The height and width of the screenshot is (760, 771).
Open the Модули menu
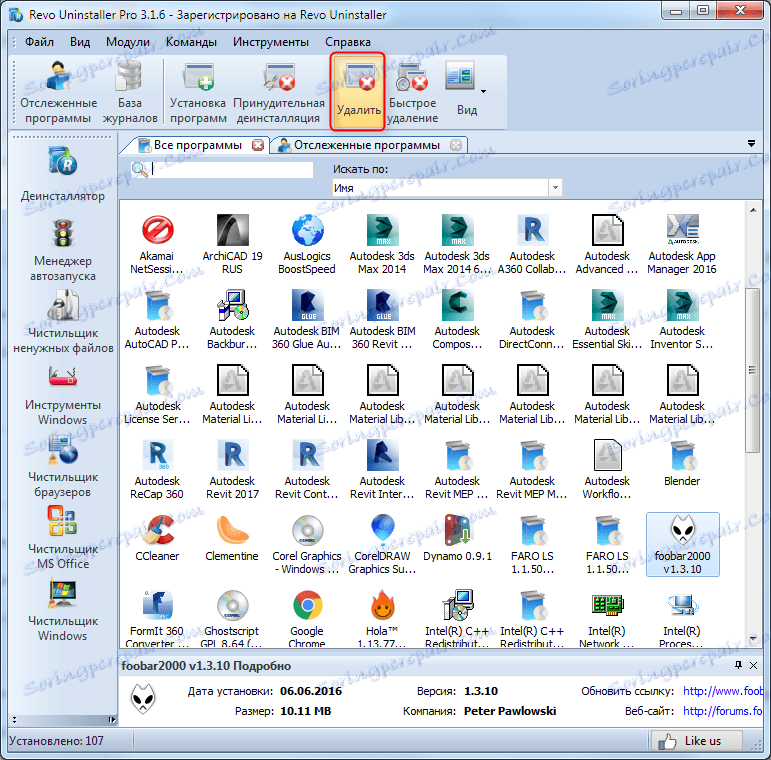pos(128,42)
